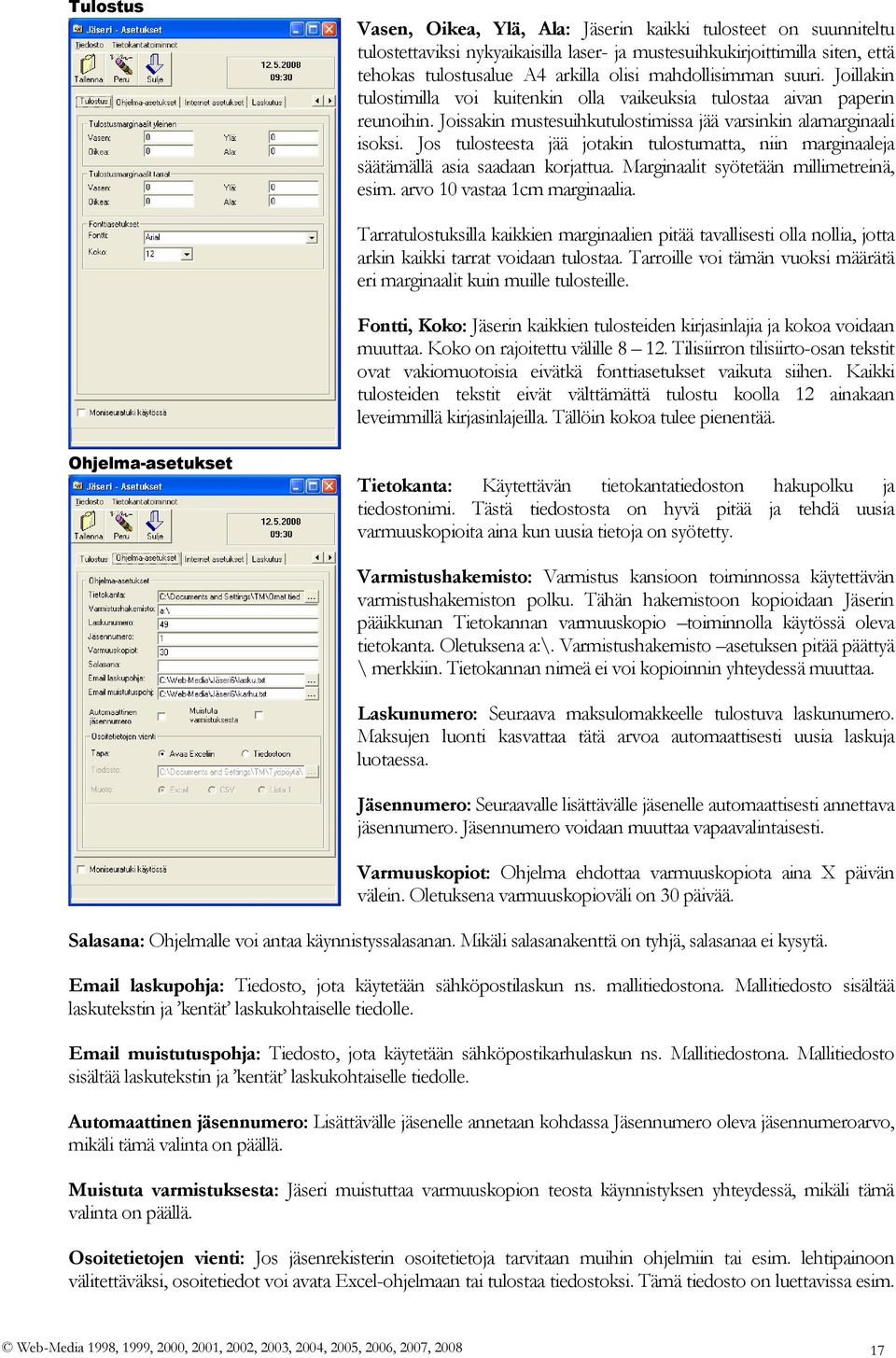Open the Koko font size dropdown
This screenshot has height=1358, width=896.
[187, 254]
